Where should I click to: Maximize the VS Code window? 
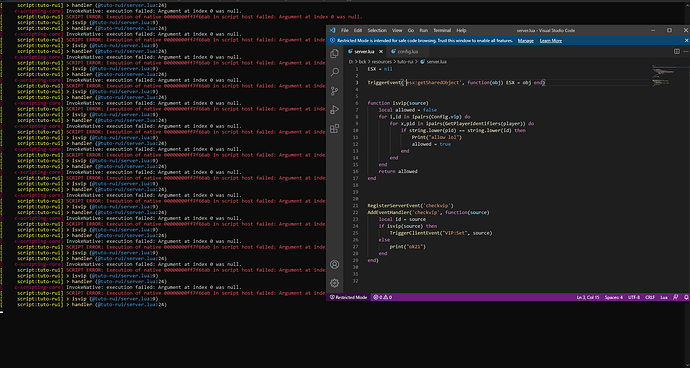tap(669, 30)
